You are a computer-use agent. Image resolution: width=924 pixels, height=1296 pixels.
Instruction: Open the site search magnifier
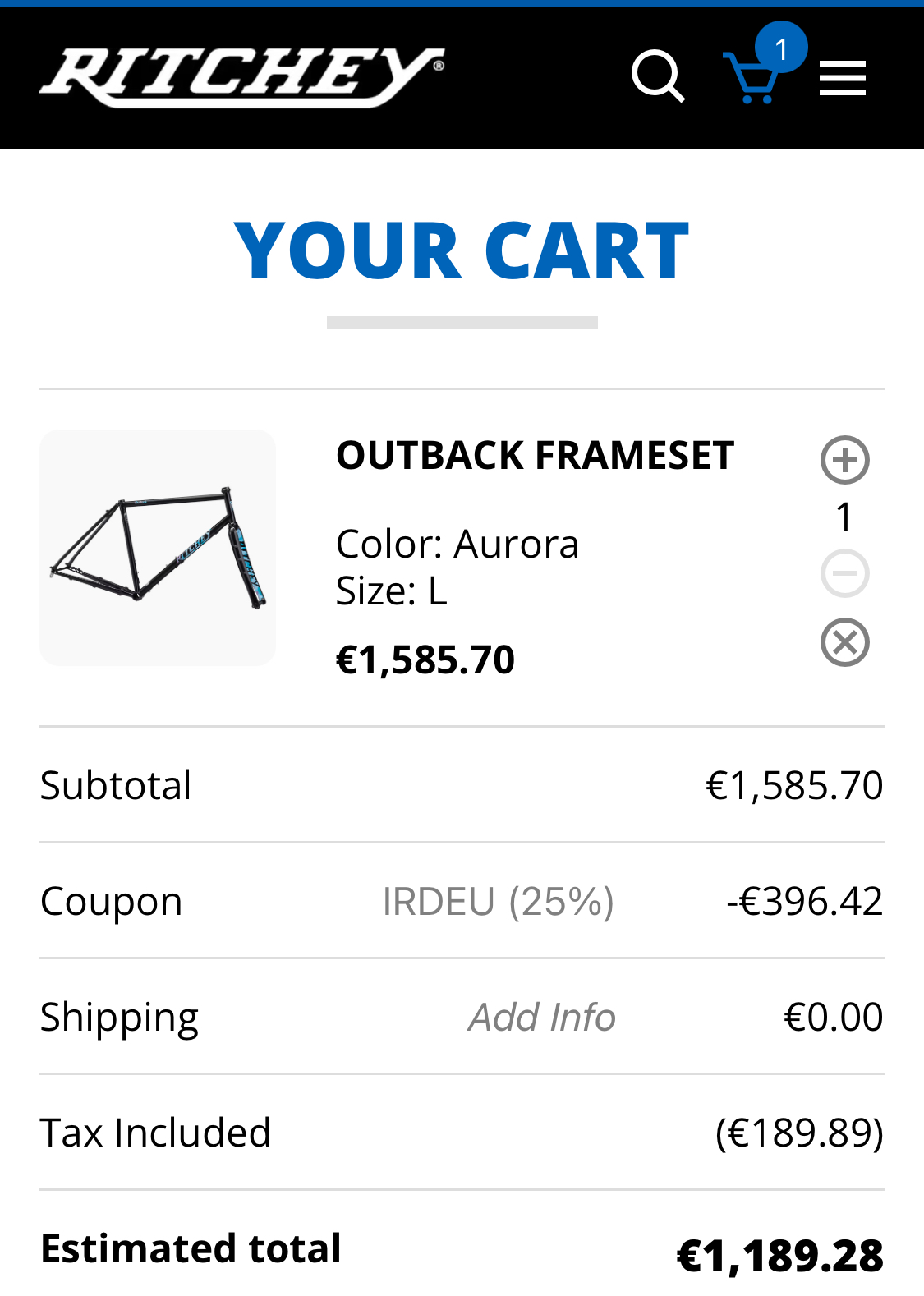point(658,77)
